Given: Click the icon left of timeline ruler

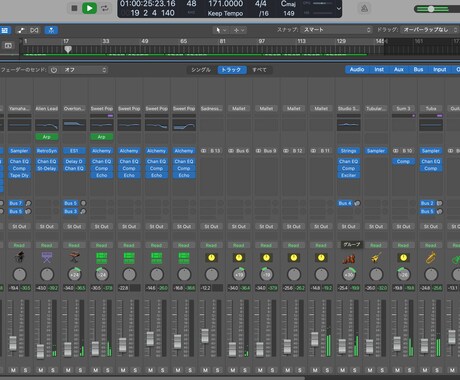Looking at the screenshot, I should click(8, 45).
